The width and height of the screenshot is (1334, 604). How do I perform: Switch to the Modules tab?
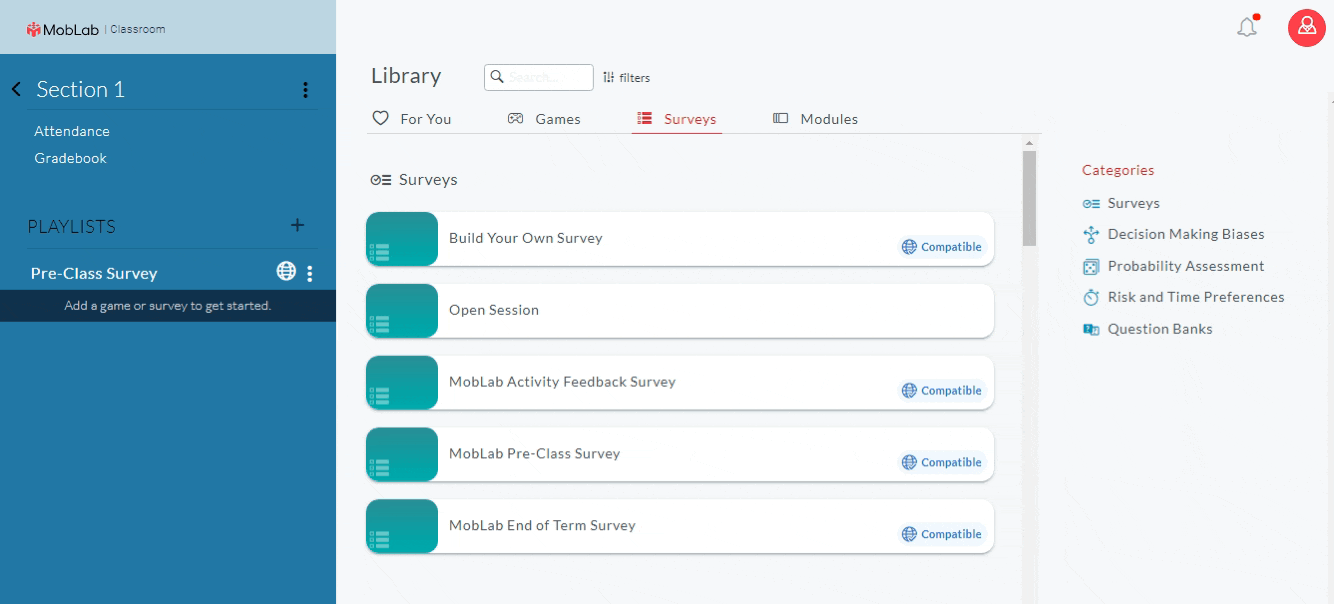point(815,119)
